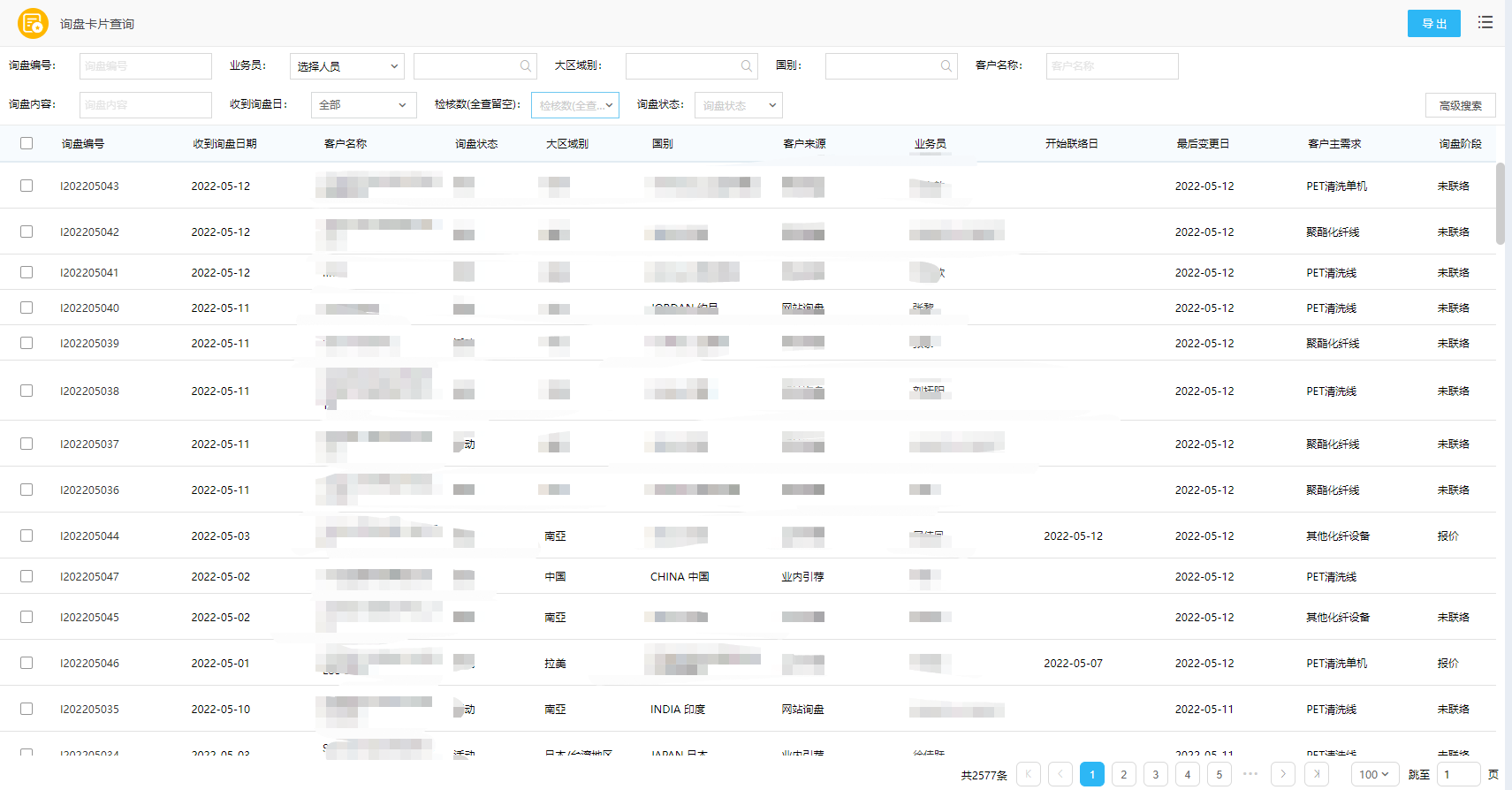Check the row I202205041 checkbox

27,272
